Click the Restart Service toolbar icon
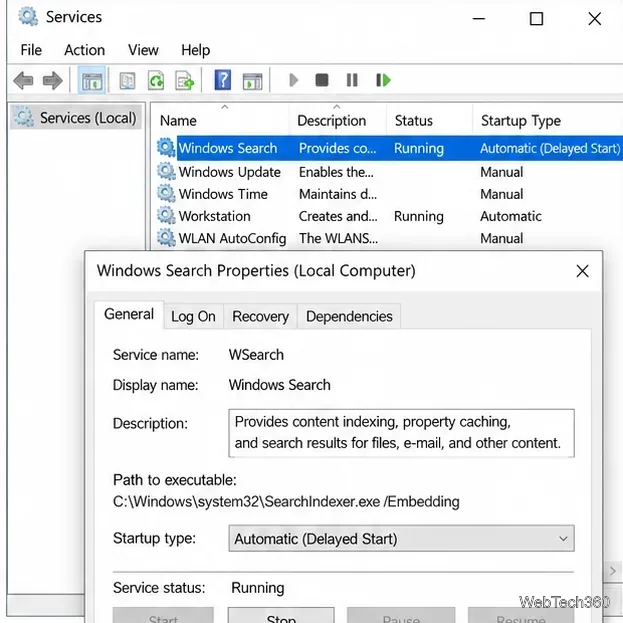The height and width of the screenshot is (623, 623). pyautogui.click(x=383, y=80)
